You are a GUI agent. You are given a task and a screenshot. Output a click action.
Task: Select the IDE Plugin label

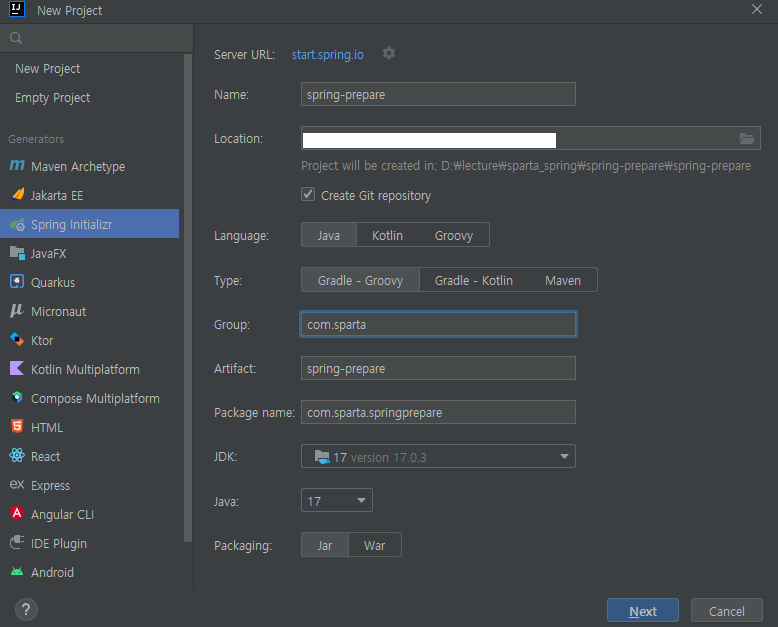click(59, 544)
